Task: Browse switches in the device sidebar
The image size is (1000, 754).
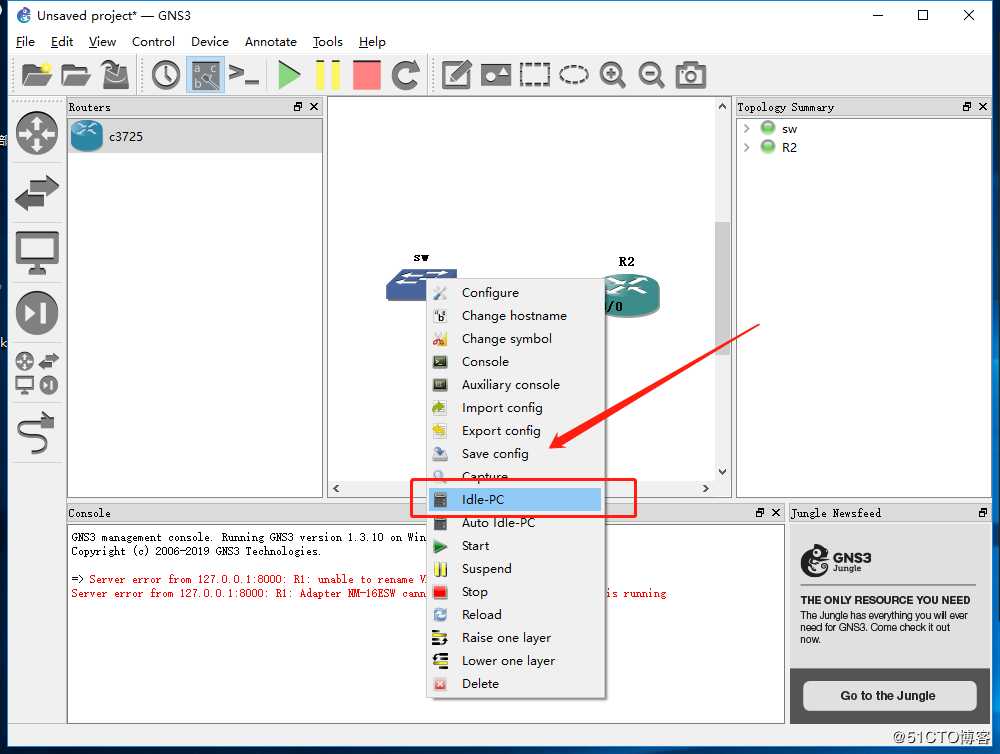Action: 37,193
